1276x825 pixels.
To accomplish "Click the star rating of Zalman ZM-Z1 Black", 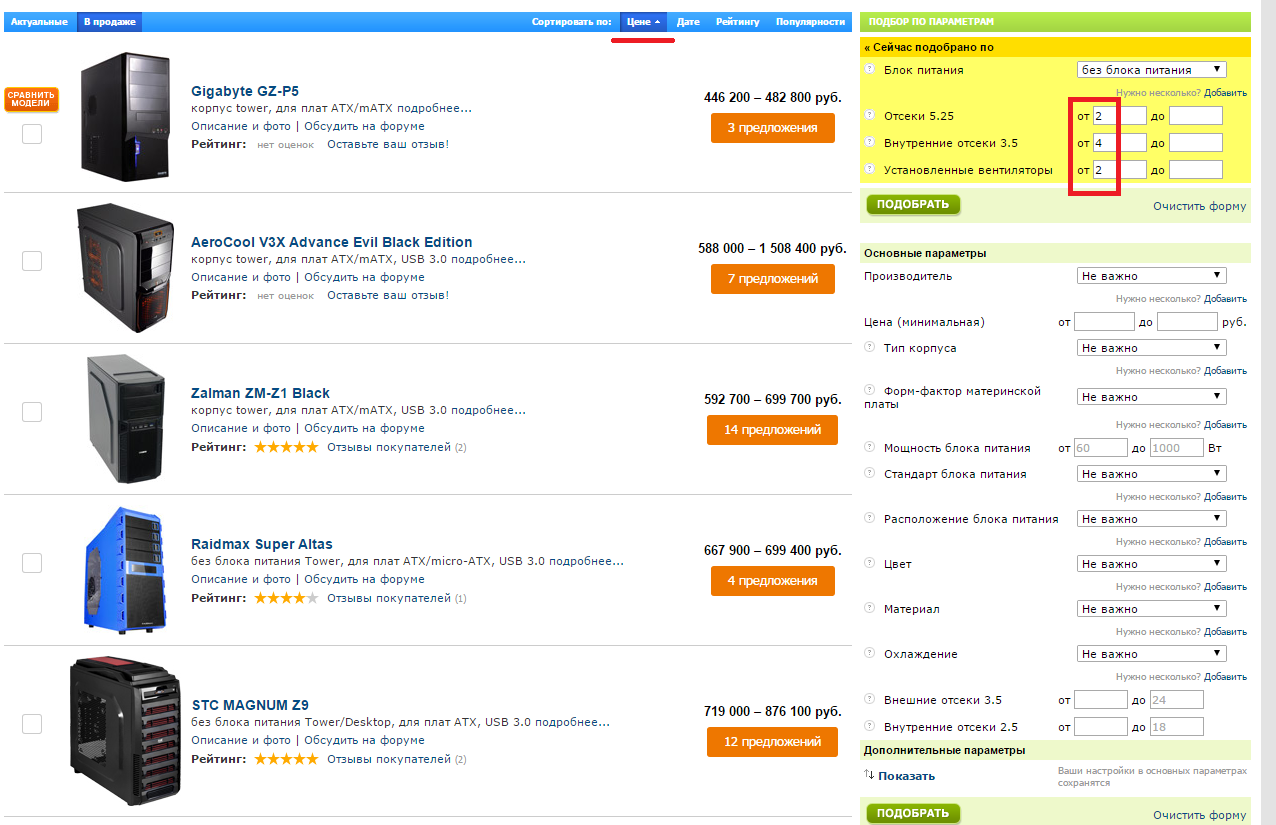I will 286,447.
